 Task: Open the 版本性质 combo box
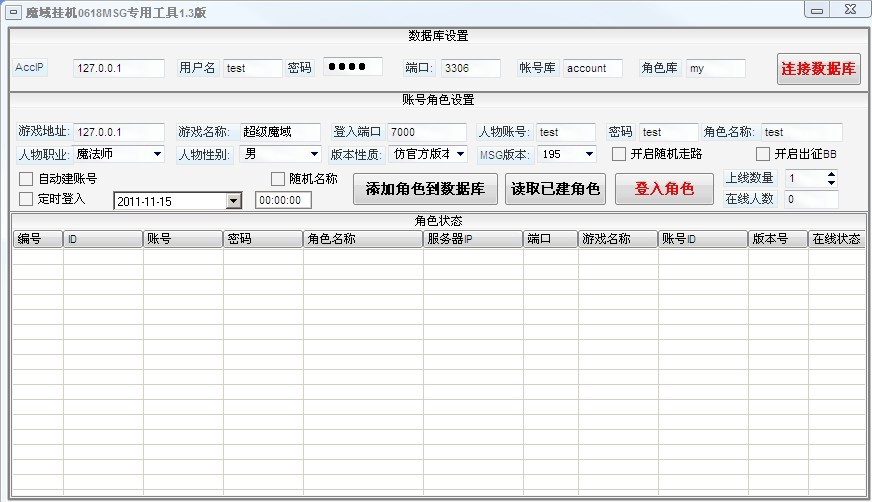(x=459, y=154)
